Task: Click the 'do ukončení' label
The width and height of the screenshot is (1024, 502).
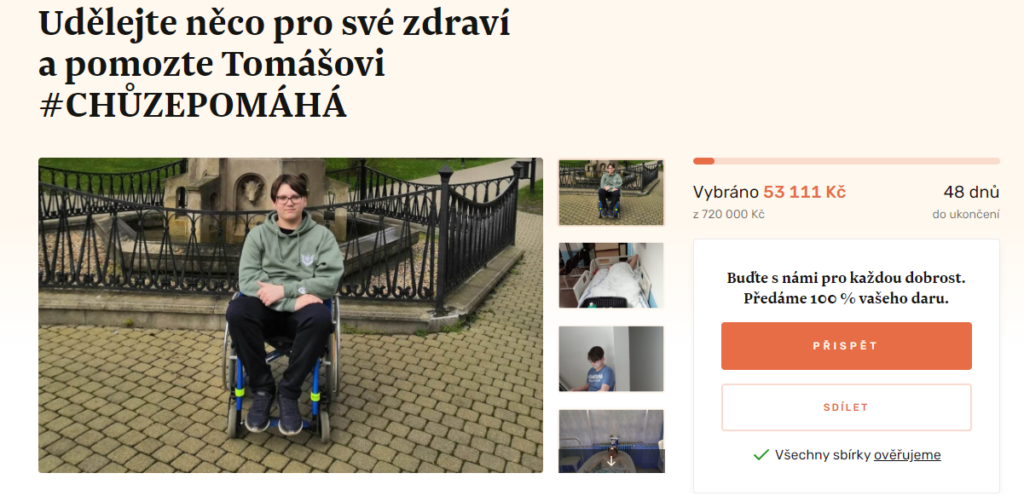Action: pyautogui.click(x=966, y=214)
